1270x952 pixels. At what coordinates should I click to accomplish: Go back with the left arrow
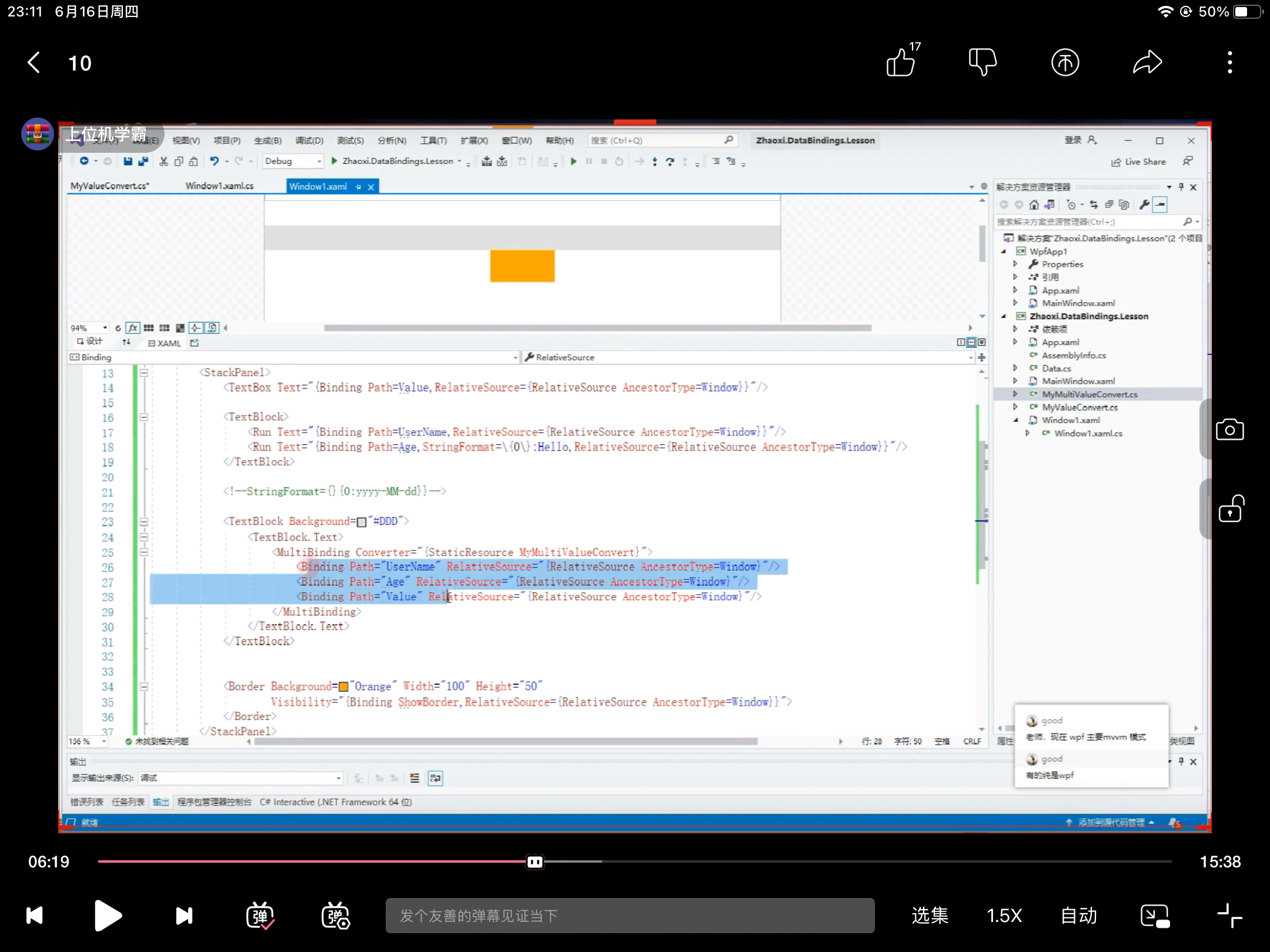34,62
